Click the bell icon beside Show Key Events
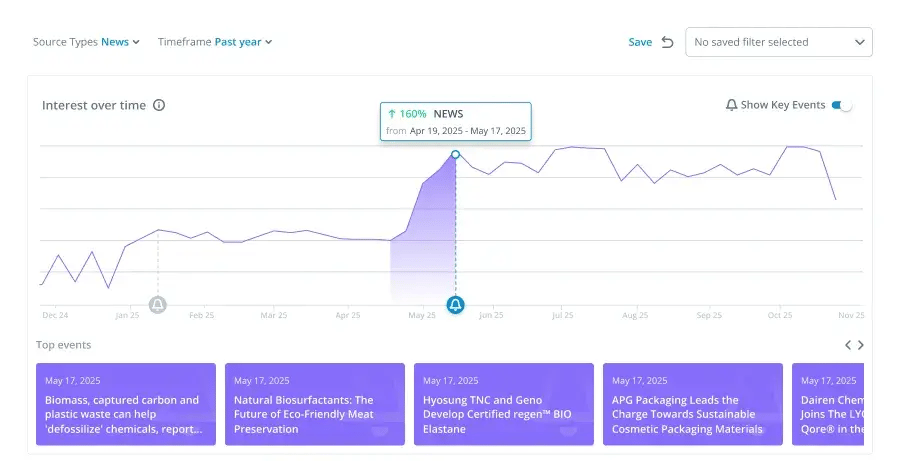Viewport: 900px width, 462px height. tap(731, 105)
